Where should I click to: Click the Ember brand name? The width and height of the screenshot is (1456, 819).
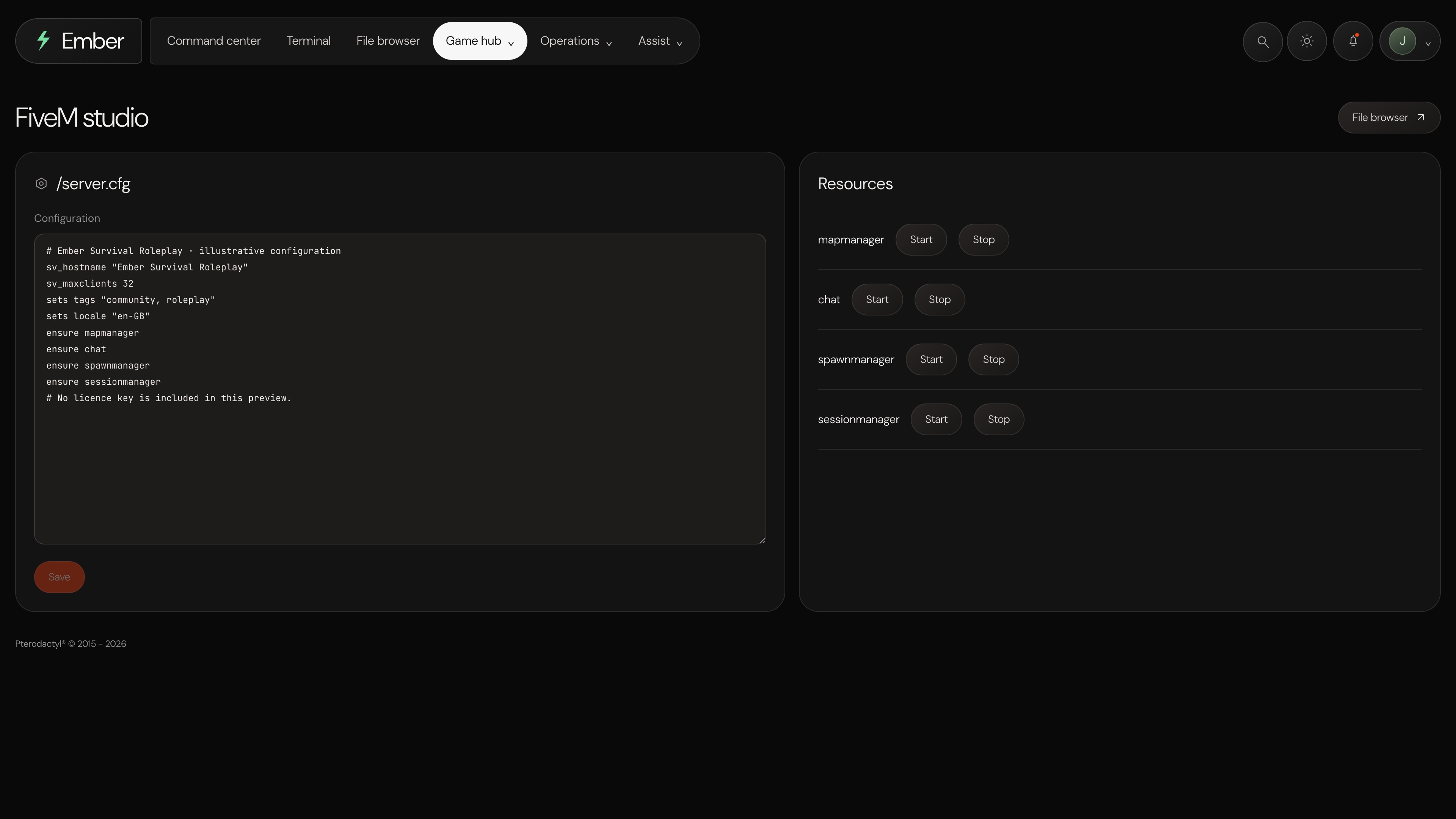point(93,41)
